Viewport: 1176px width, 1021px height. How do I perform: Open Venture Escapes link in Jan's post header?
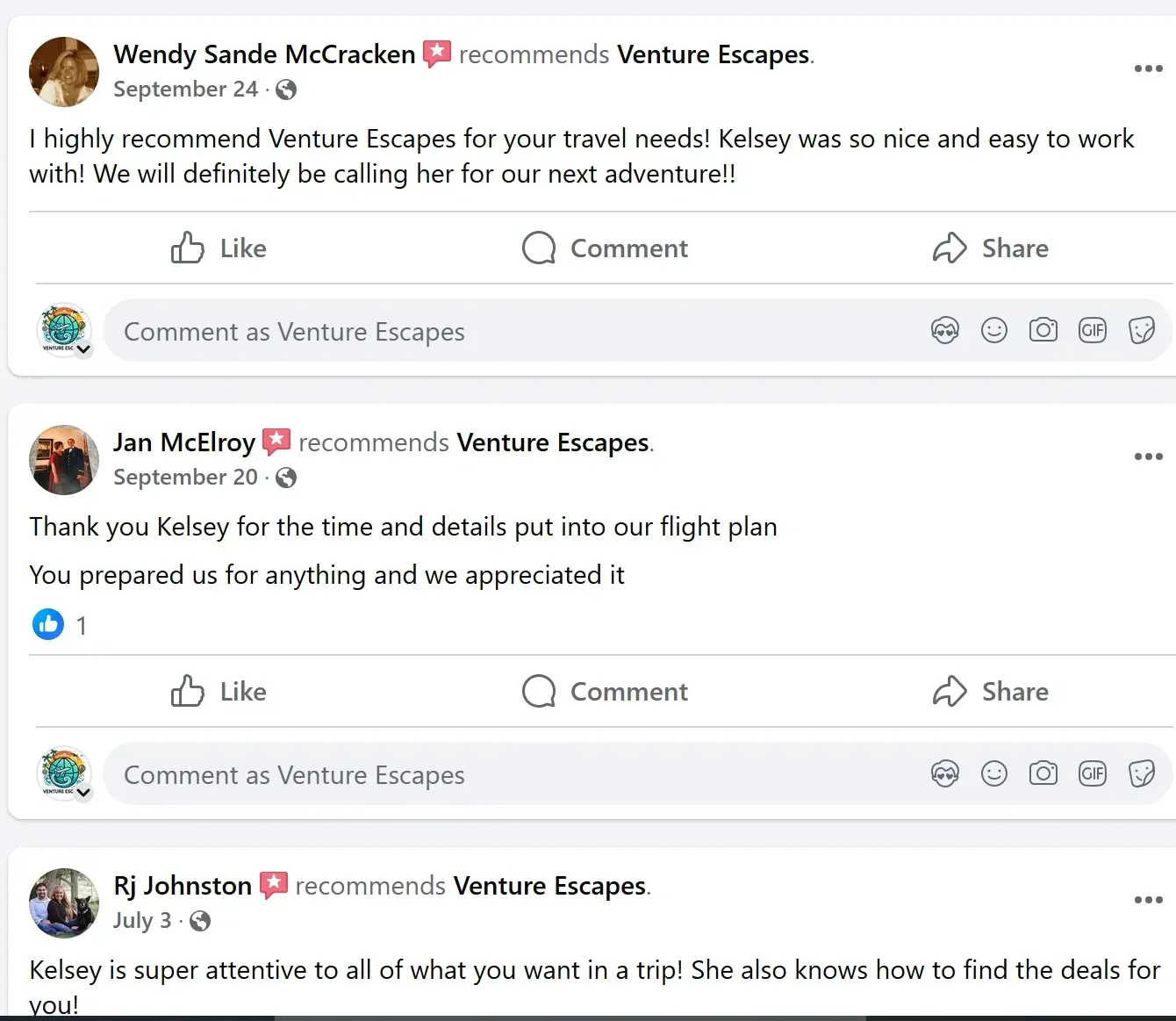pyautogui.click(x=553, y=442)
